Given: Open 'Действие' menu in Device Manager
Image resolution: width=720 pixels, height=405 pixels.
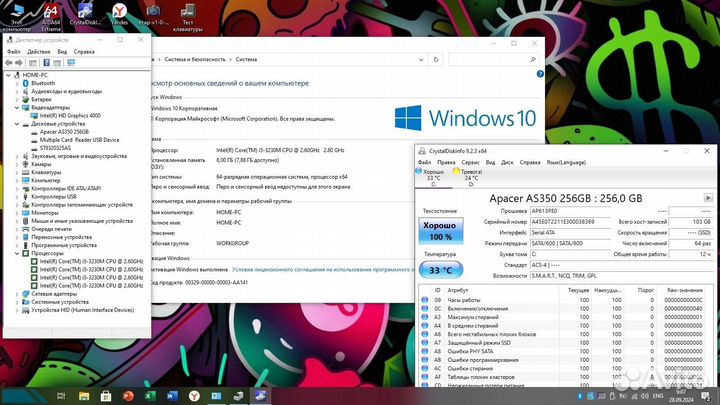Looking at the screenshot, I should coord(39,52).
